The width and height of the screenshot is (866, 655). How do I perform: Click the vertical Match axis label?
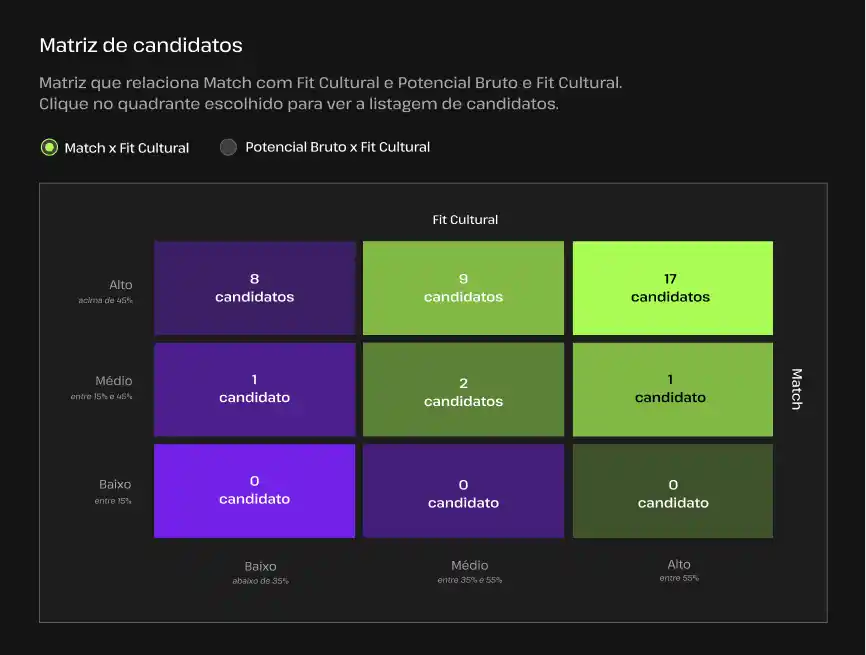tap(797, 389)
